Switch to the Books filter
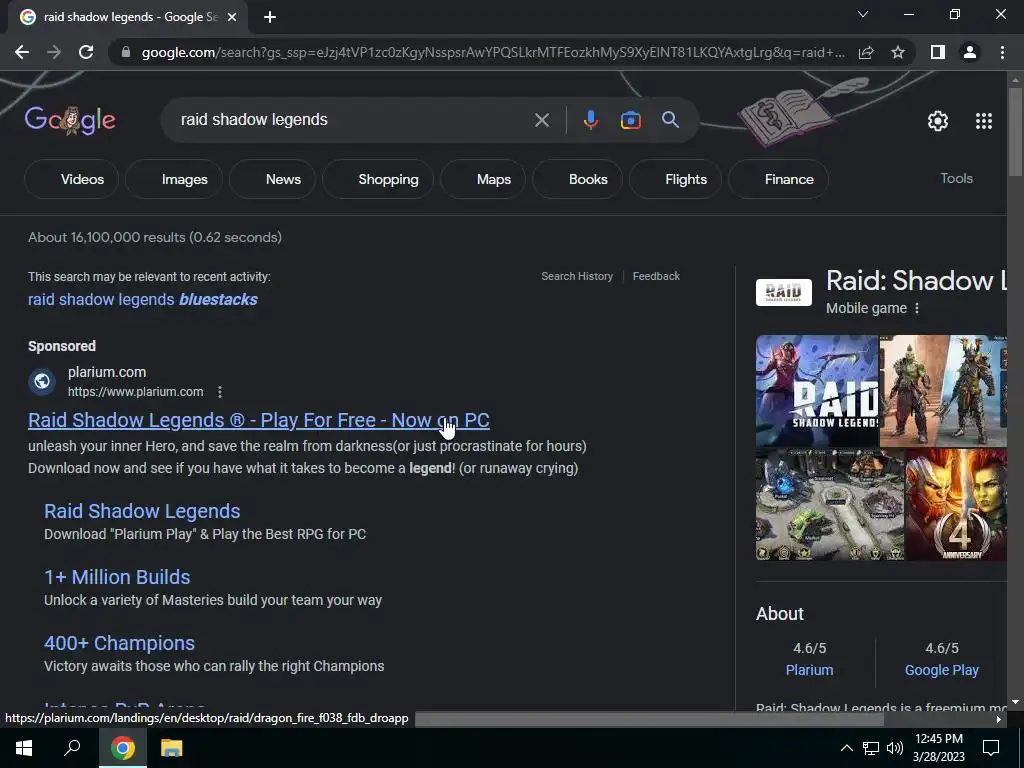Screen dimensions: 1024x768 point(577,179)
